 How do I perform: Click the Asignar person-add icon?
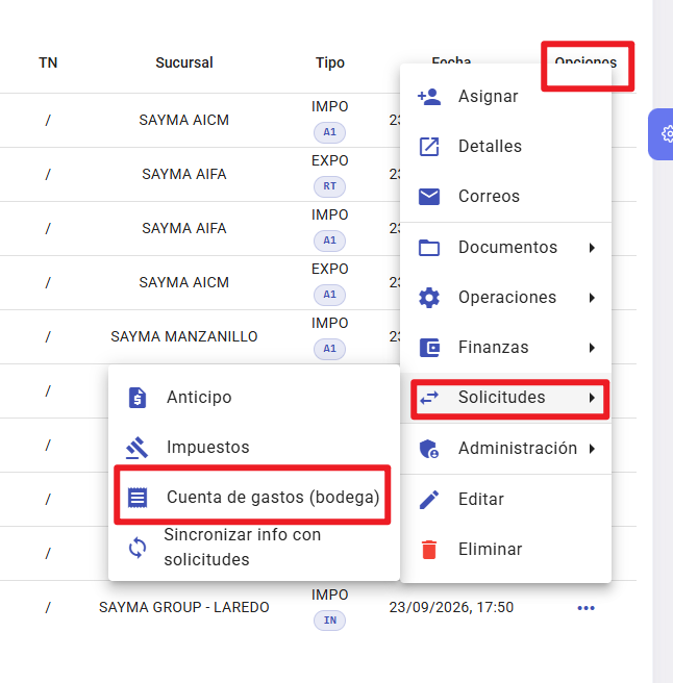[429, 96]
